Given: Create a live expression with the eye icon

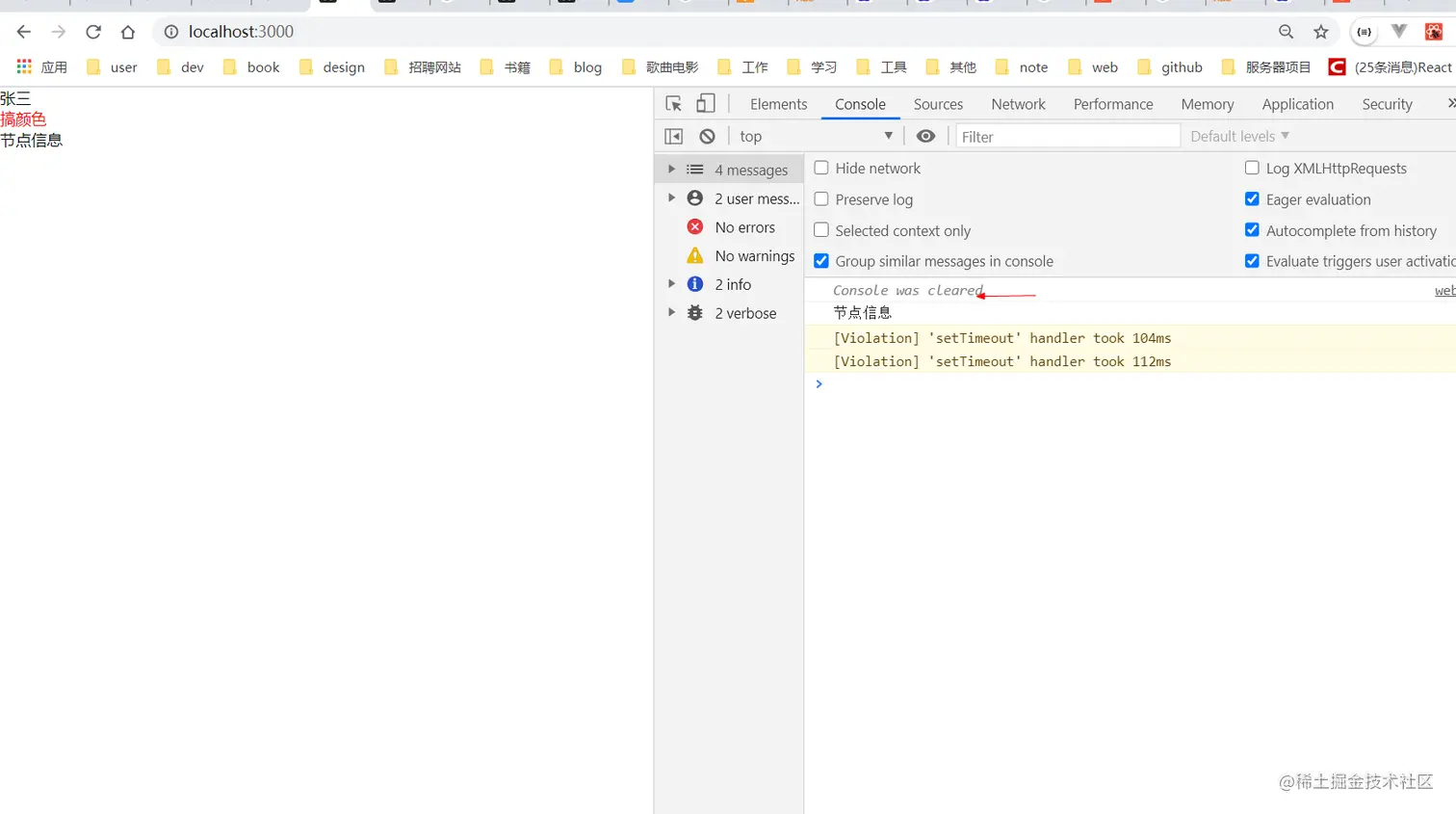Looking at the screenshot, I should click(x=925, y=137).
